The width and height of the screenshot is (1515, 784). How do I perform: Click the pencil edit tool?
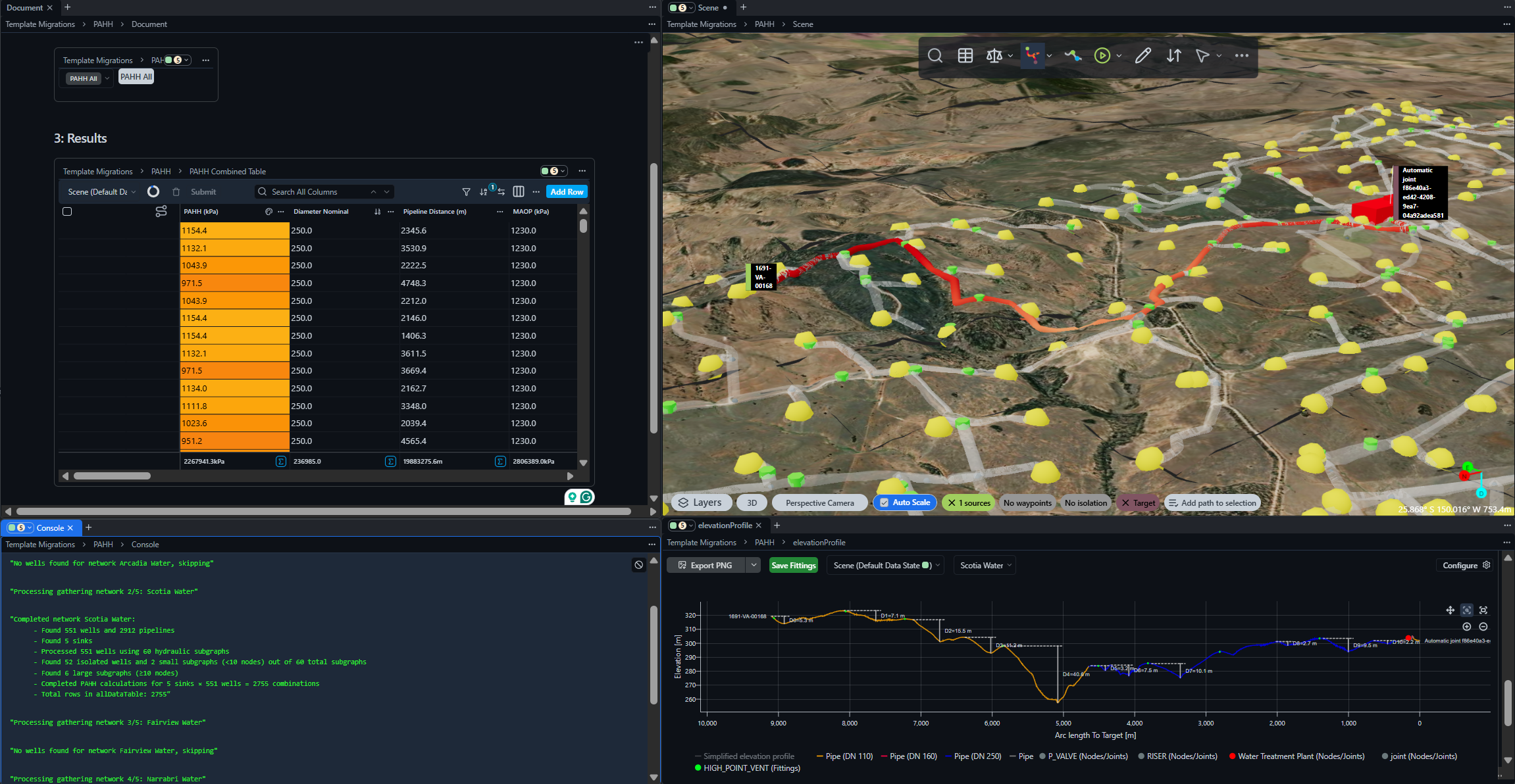click(1143, 56)
